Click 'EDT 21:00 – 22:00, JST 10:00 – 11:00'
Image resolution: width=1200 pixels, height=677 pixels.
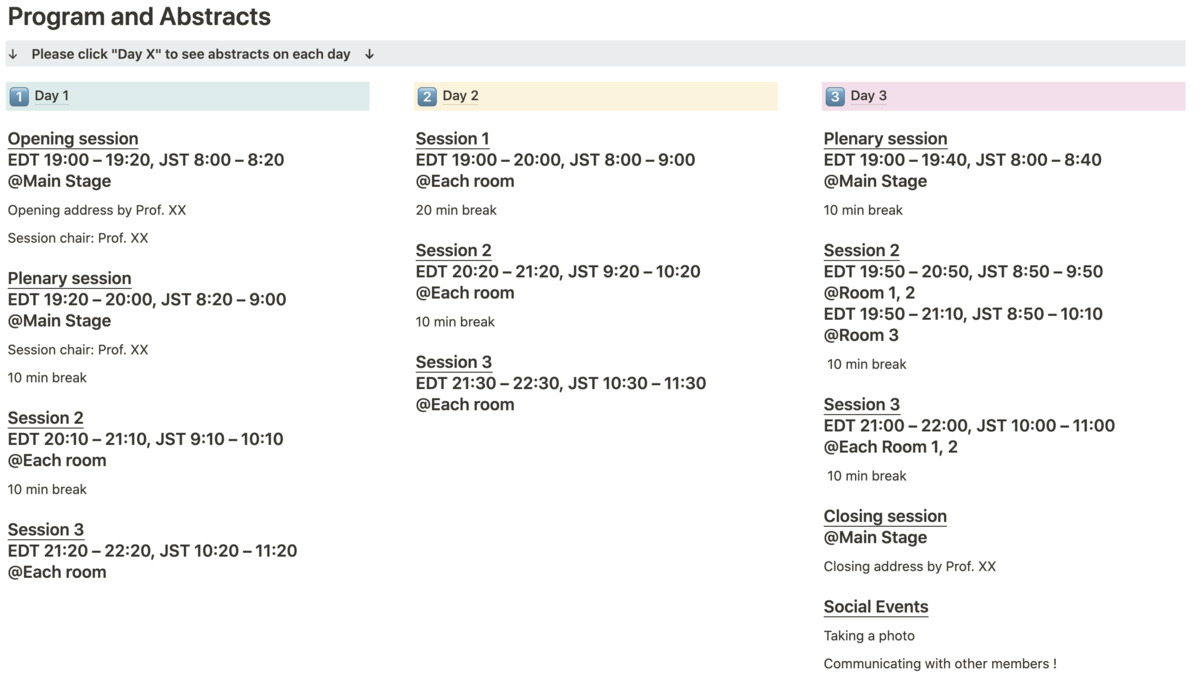(969, 426)
